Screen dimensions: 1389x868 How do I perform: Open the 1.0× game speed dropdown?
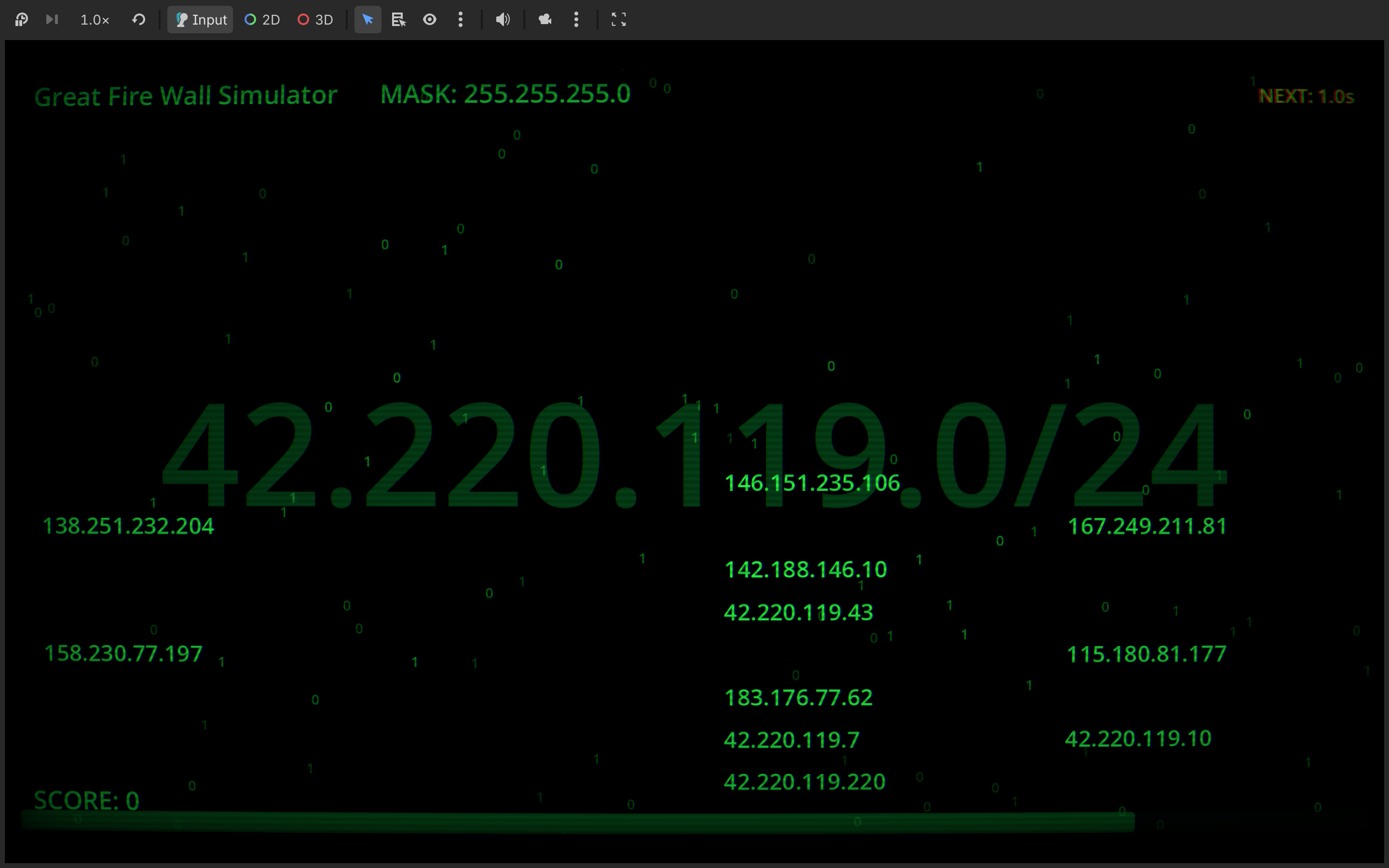[x=95, y=20]
